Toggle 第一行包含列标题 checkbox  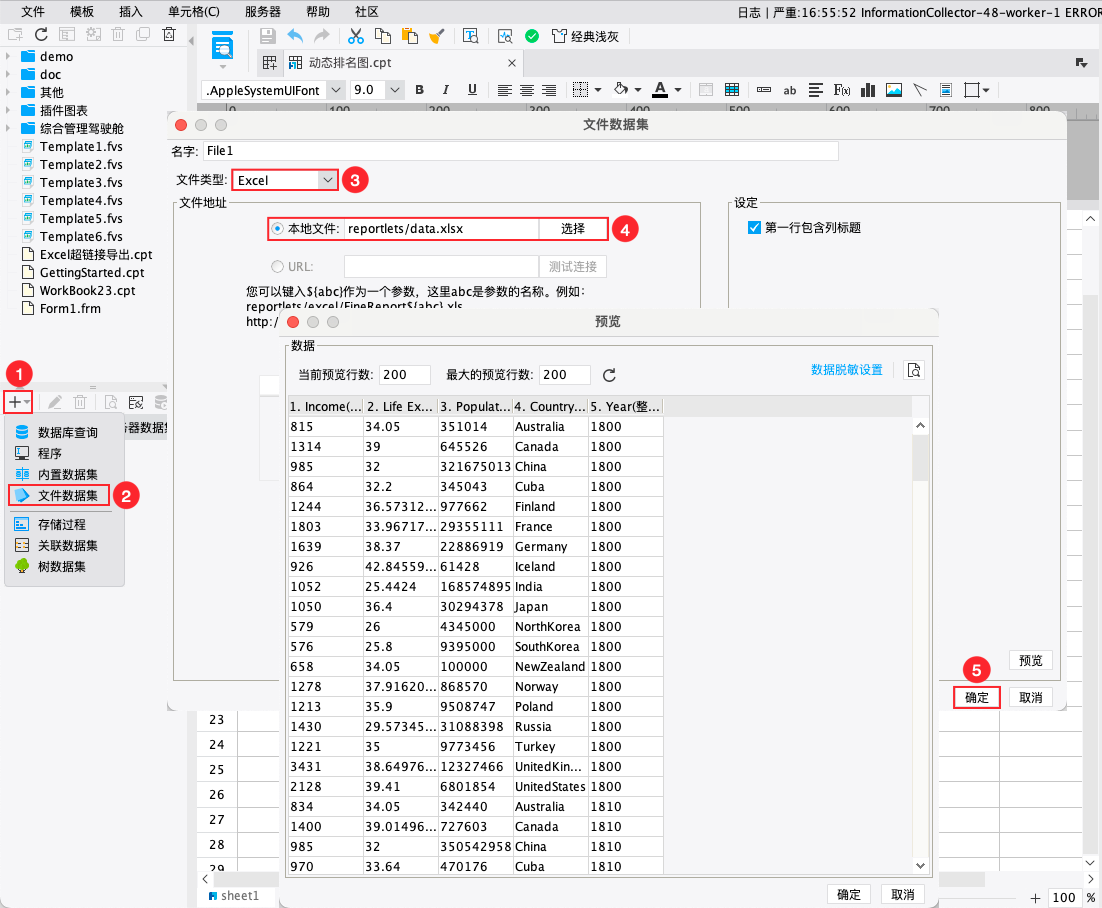tap(754, 228)
